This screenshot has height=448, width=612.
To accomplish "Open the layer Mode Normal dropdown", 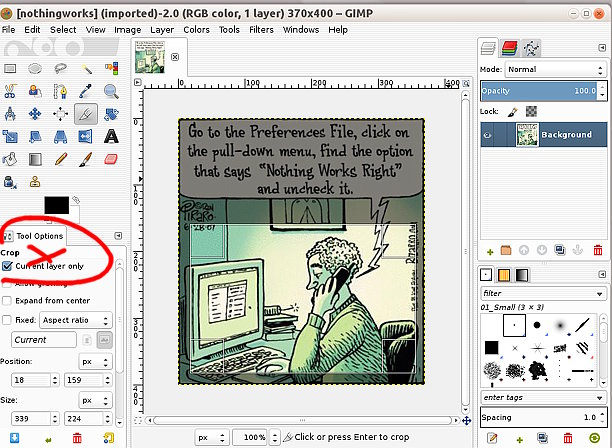I will pyautogui.click(x=555, y=69).
